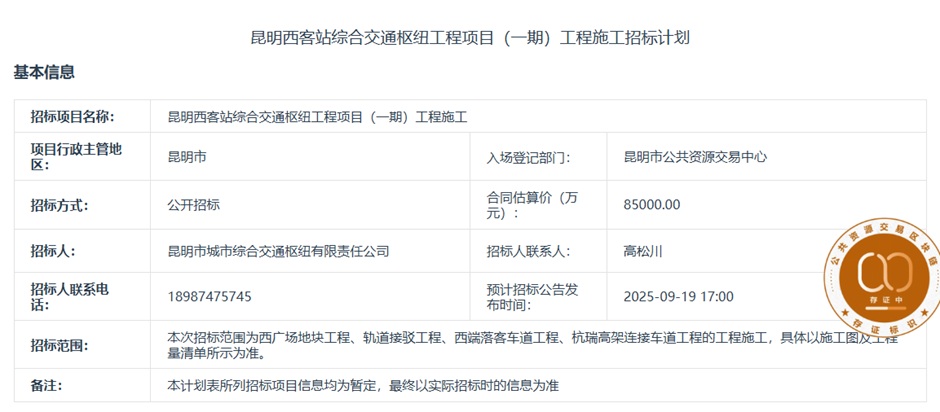940x412 pixels.
Task: Click the phone number 18987475745
Action: pos(210,297)
